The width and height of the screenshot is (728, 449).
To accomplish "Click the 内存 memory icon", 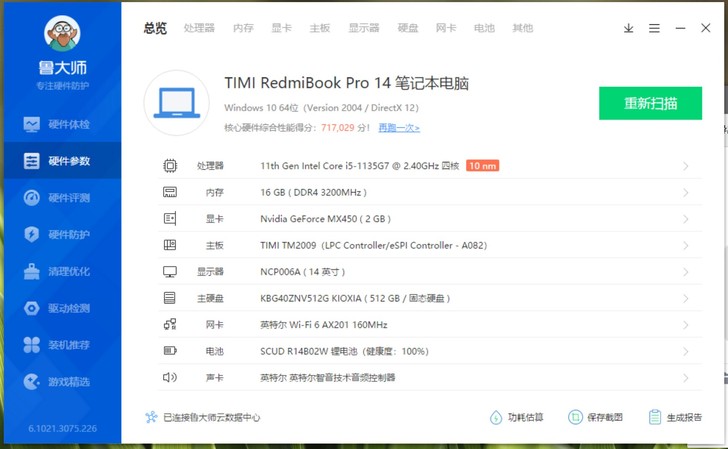I will coord(170,192).
